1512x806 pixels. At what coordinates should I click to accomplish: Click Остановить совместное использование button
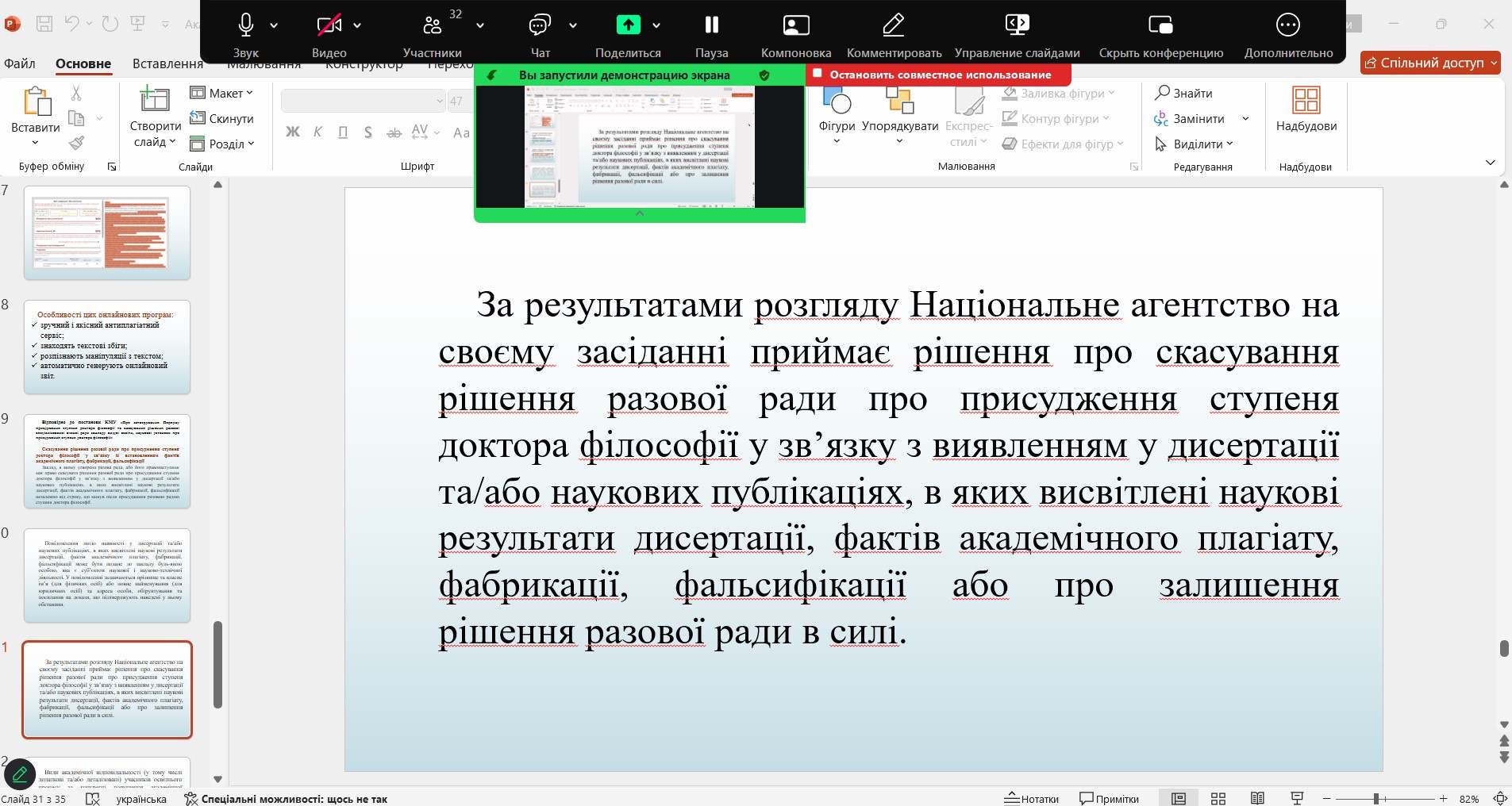[939, 75]
